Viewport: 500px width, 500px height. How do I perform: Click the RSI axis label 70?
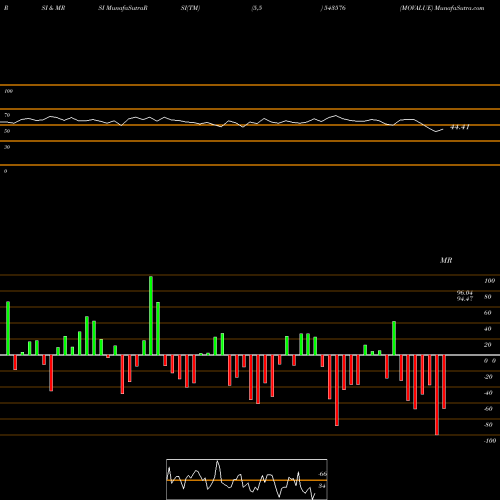click(x=7, y=115)
